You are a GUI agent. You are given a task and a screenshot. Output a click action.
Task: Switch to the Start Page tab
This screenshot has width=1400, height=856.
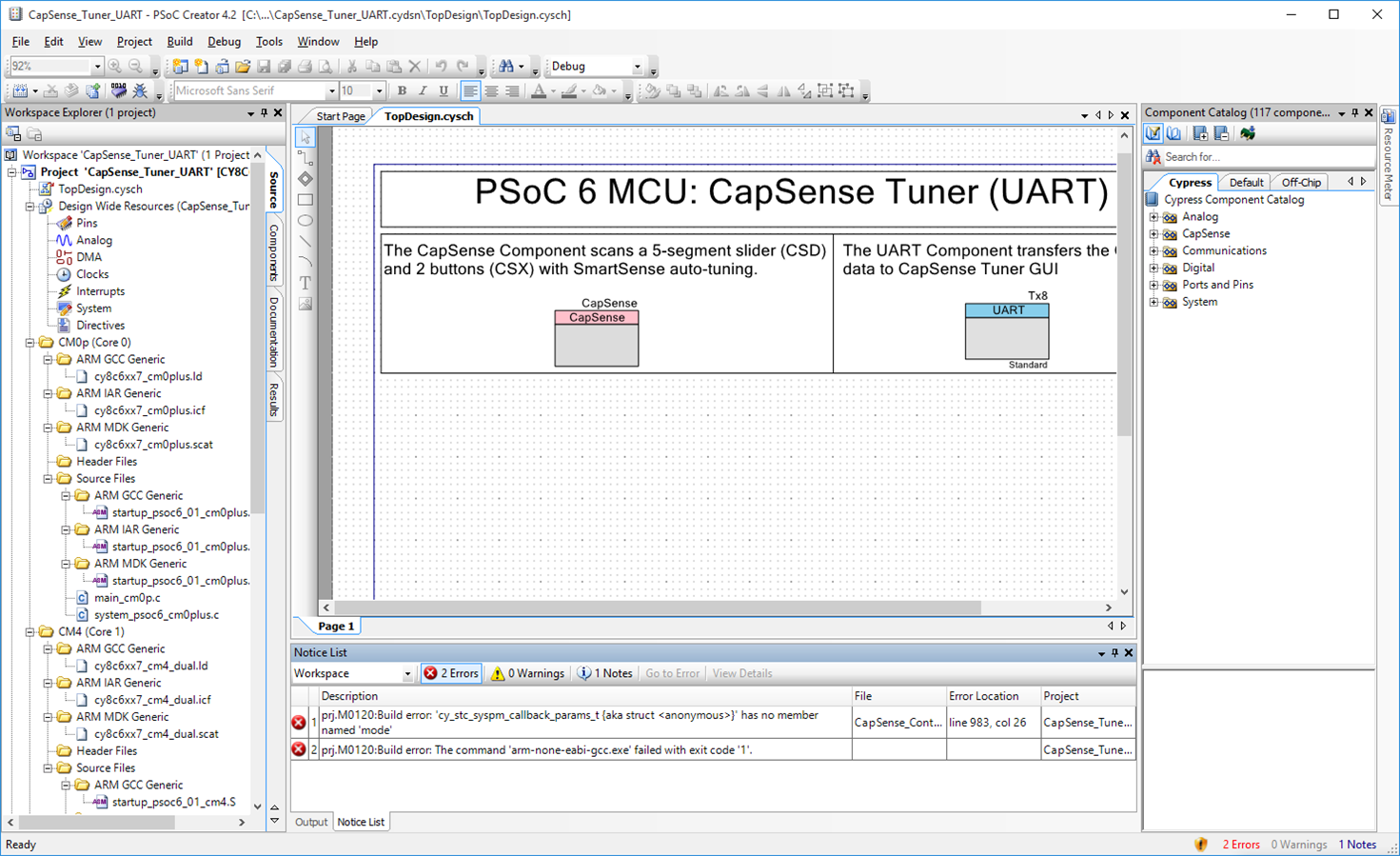340,116
